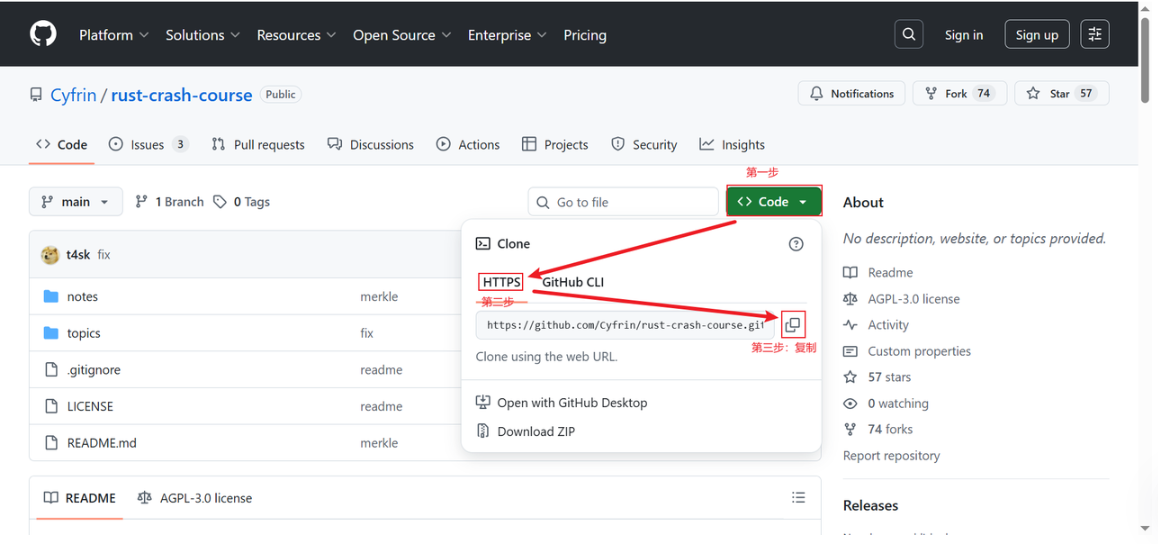Switch to the Issues tab
Image resolution: width=1158 pixels, height=544 pixels.
click(x=148, y=145)
